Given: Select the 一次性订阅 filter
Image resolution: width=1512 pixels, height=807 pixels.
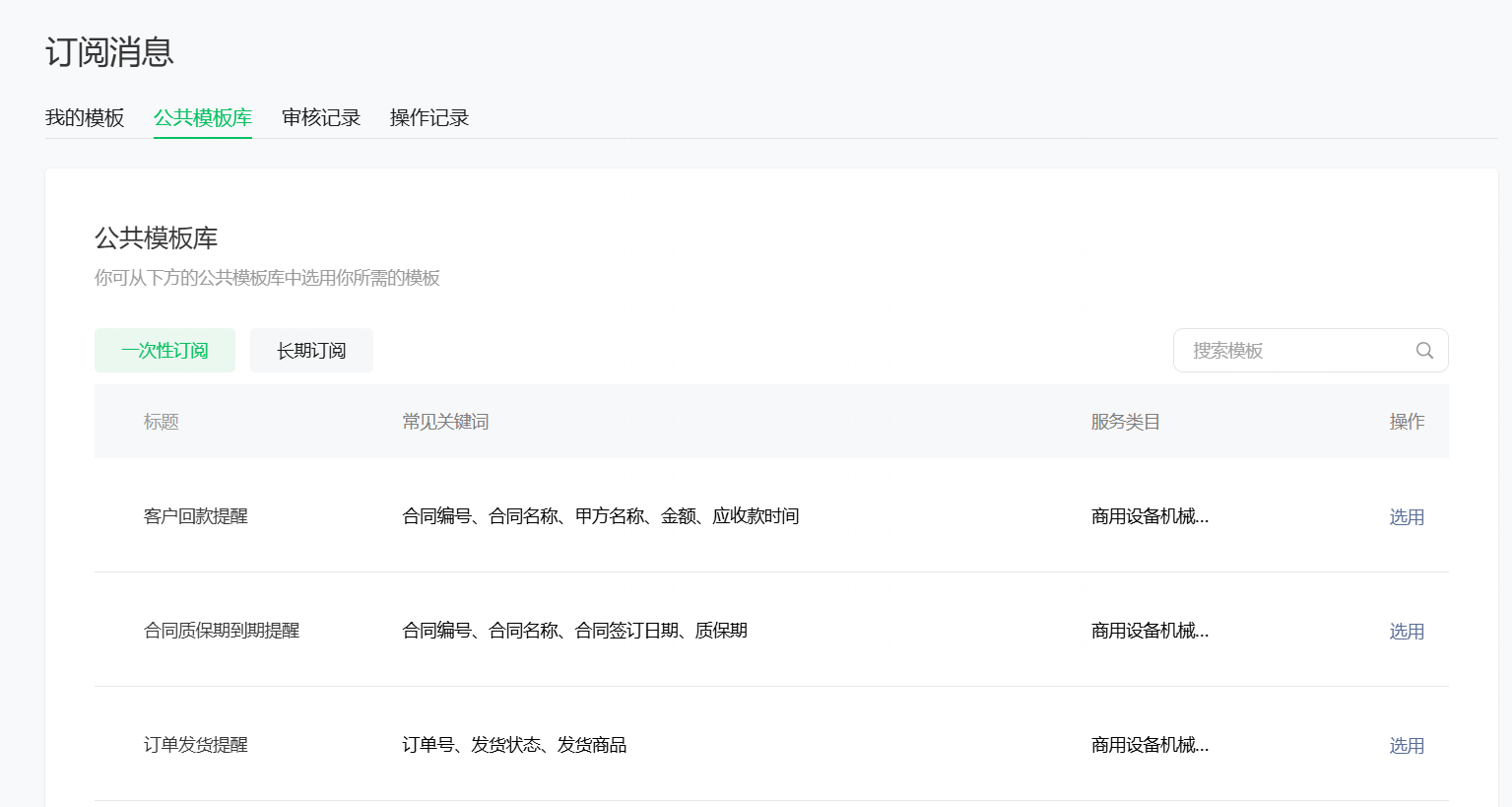Looking at the screenshot, I should 164,350.
